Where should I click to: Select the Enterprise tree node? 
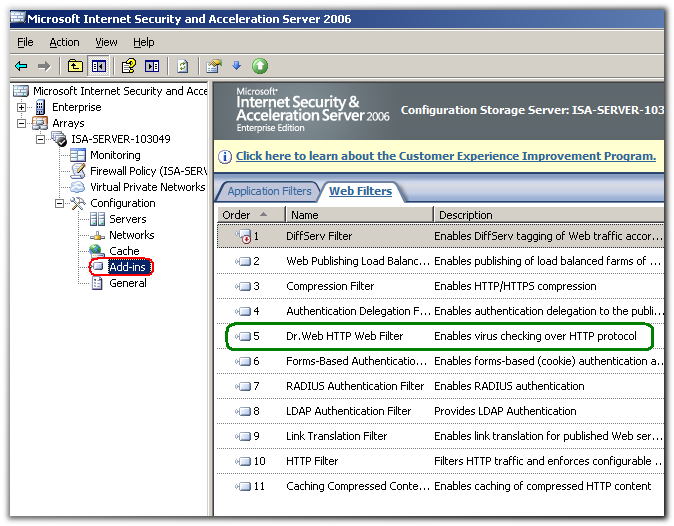[77, 107]
